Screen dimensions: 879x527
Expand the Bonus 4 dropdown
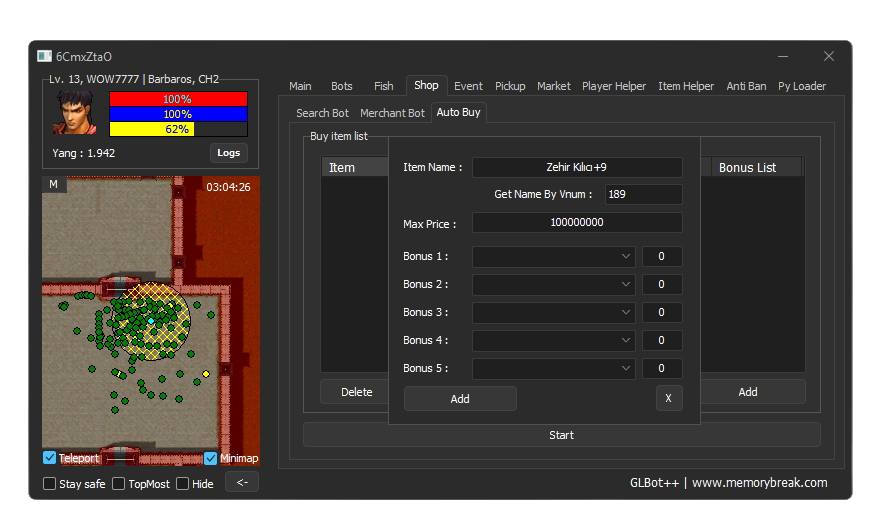coord(553,340)
